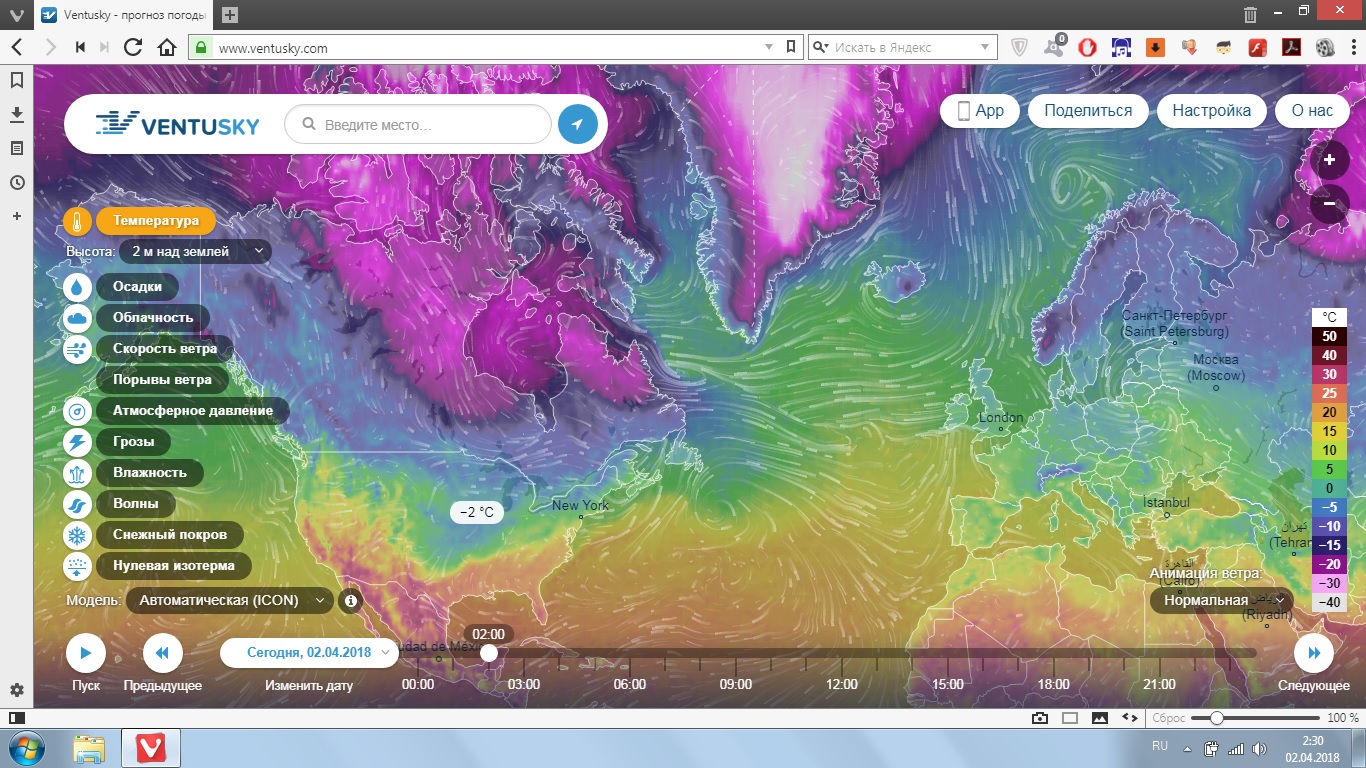Viewport: 1366px width, 768px height.
Task: Open the date selector Сегодня, 02.04.2018
Action: (x=309, y=653)
